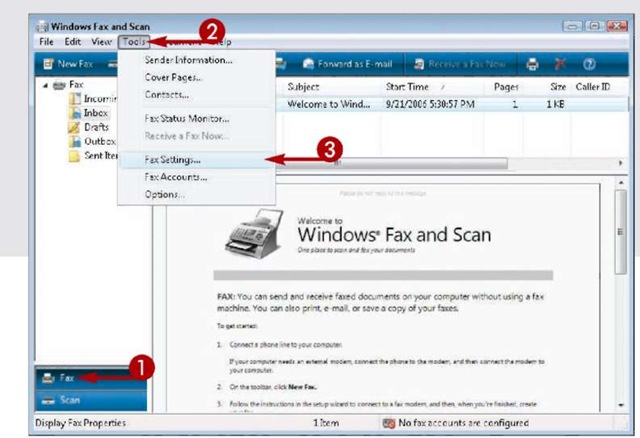Image resolution: width=640 pixels, height=438 pixels.
Task: Collapse the Fax tree node
Action: coord(45,86)
